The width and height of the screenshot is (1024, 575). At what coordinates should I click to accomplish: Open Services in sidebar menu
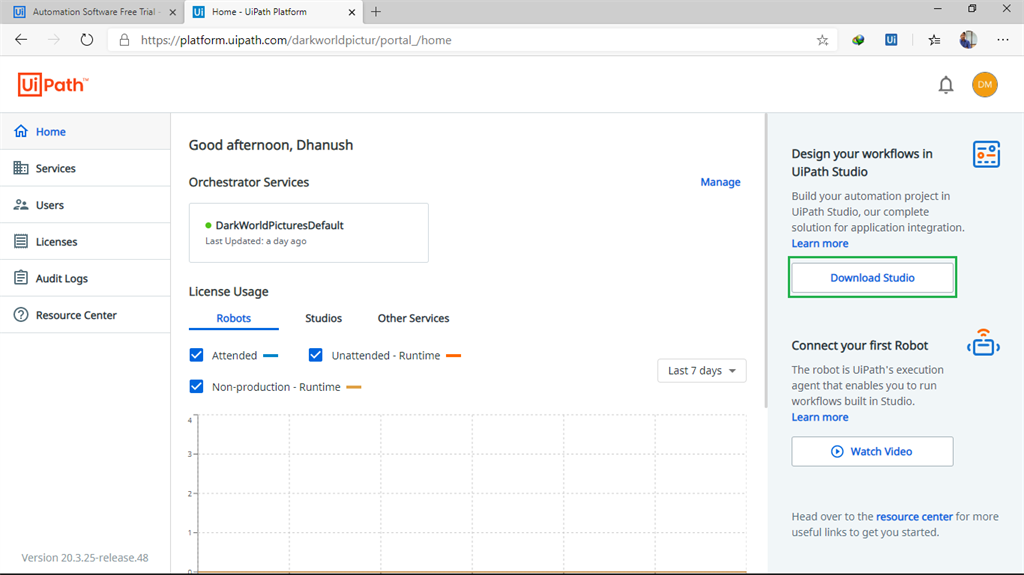pyautogui.click(x=85, y=168)
